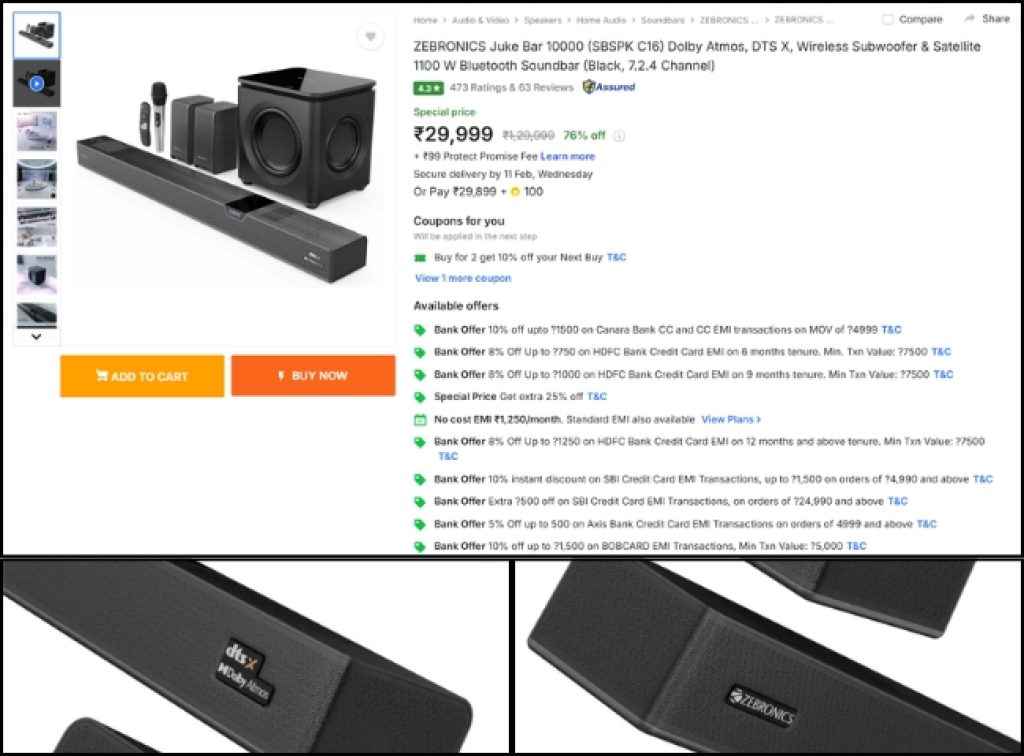Expand View 1 more coupon
The width and height of the screenshot is (1024, 756).
(466, 278)
